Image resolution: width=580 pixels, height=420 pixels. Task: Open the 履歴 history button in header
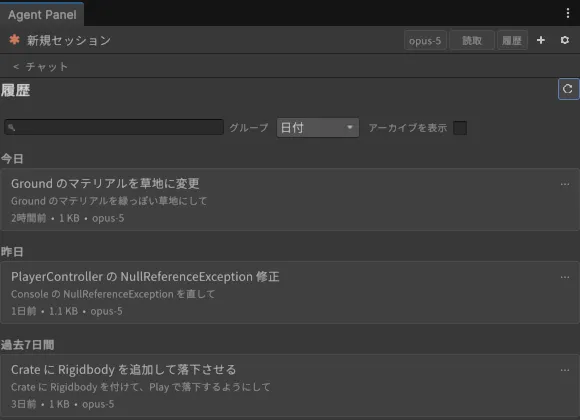(512, 40)
